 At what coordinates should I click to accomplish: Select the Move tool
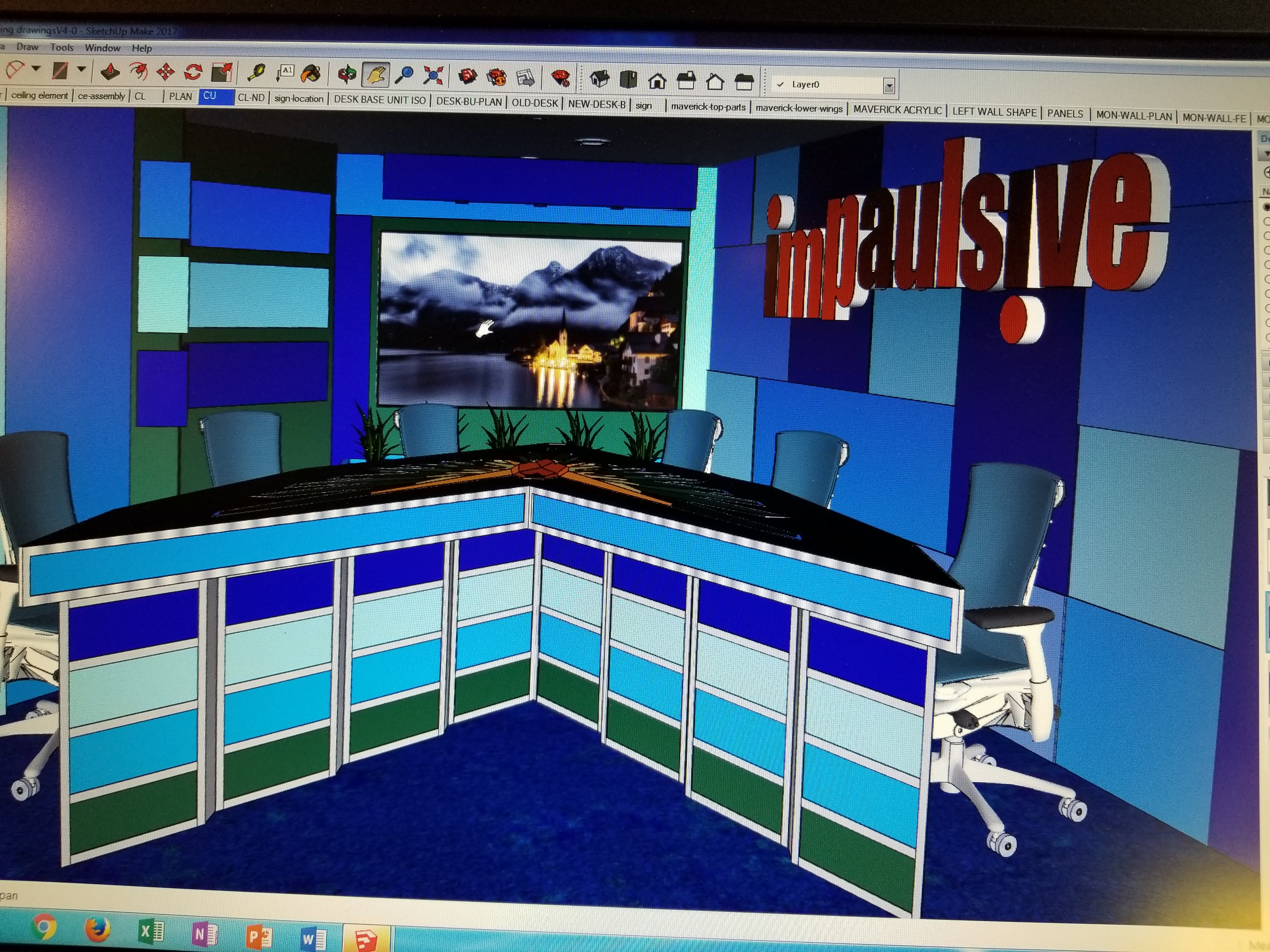click(165, 72)
